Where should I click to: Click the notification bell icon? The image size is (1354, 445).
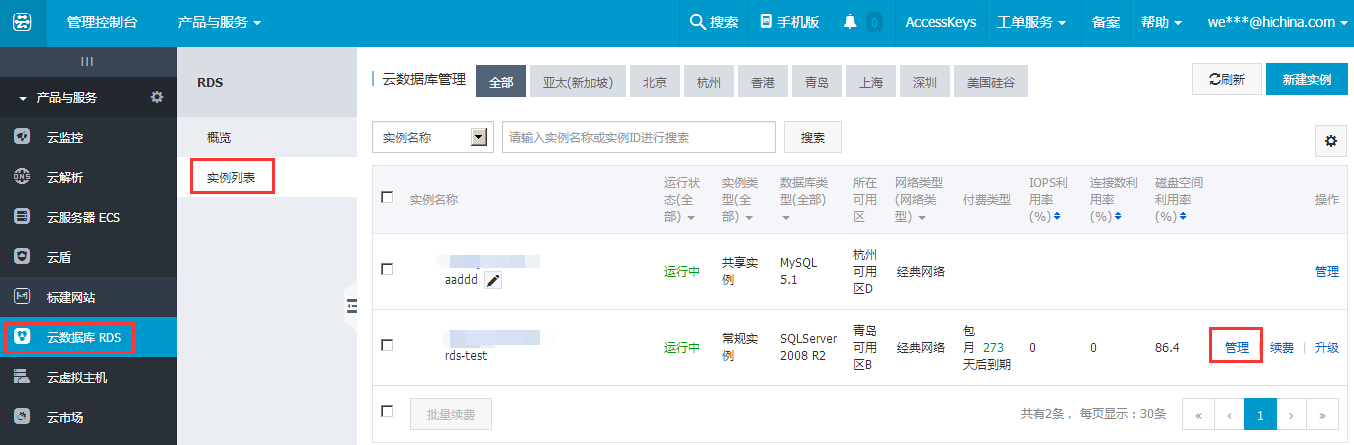click(x=850, y=22)
